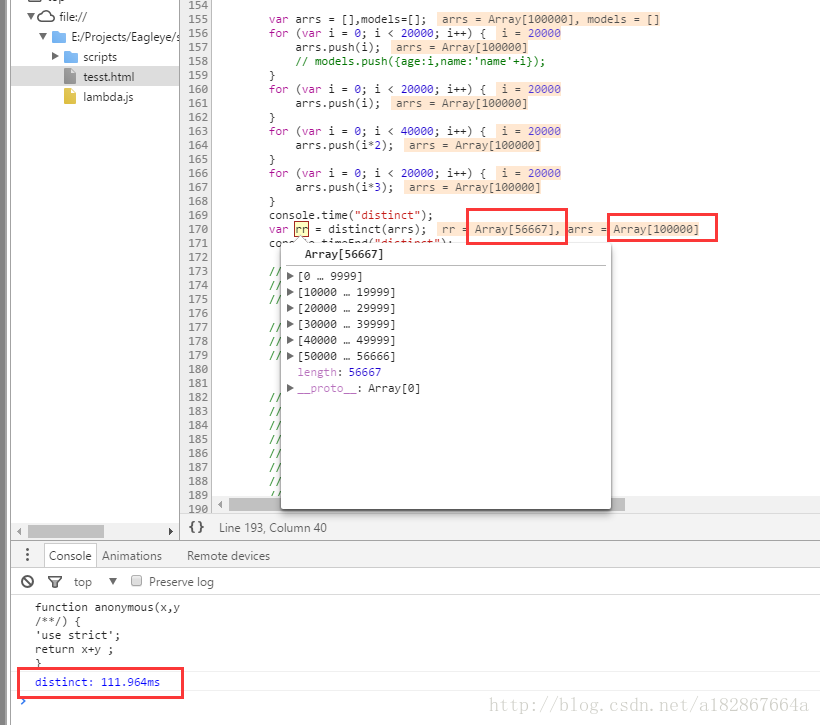
Task: Expand the [10000 … 19999] array range
Action: pyautogui.click(x=290, y=292)
